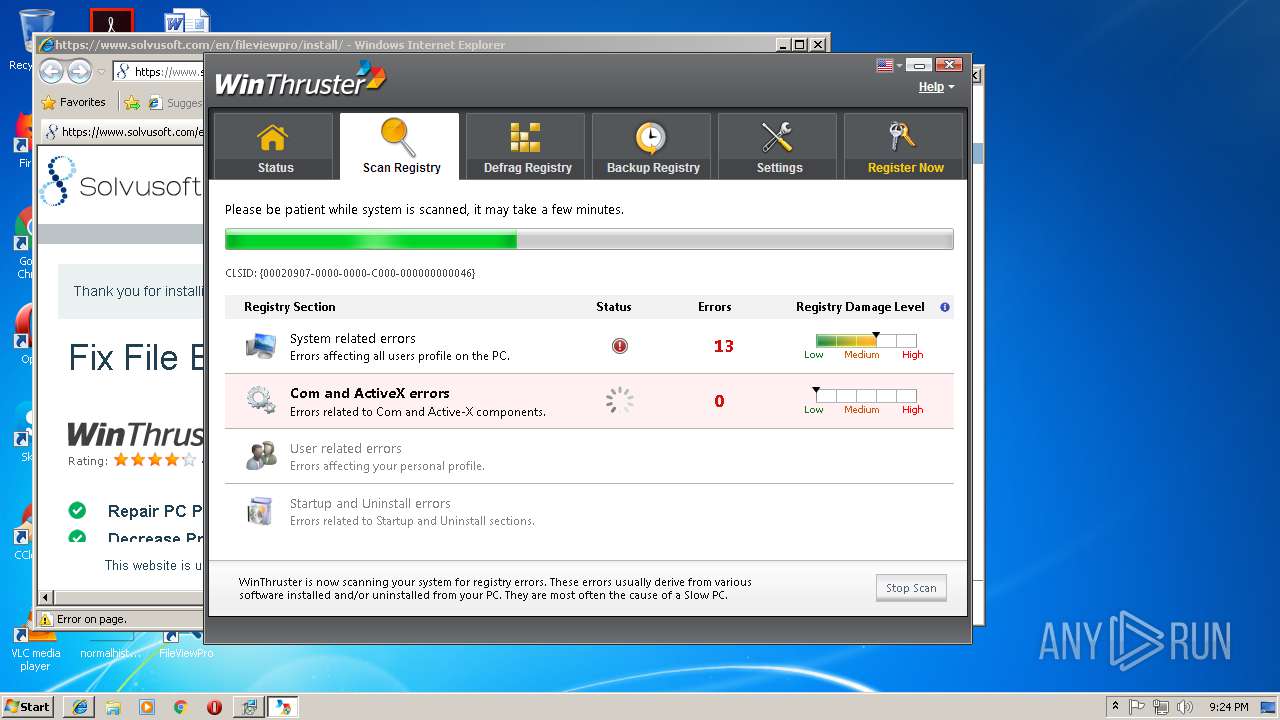Click the Error on page warning icon
Image resolution: width=1280 pixels, height=720 pixels.
[45, 619]
